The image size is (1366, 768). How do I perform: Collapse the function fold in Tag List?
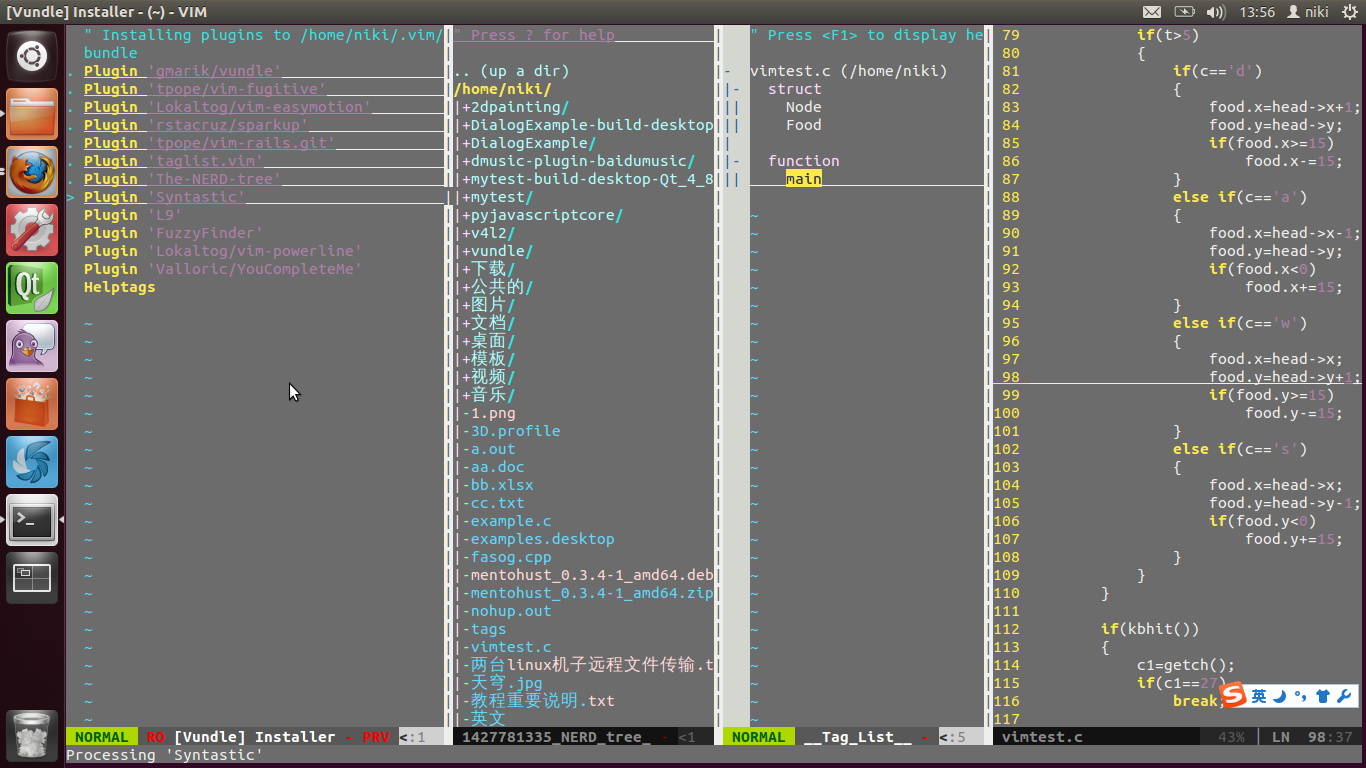[736, 161]
